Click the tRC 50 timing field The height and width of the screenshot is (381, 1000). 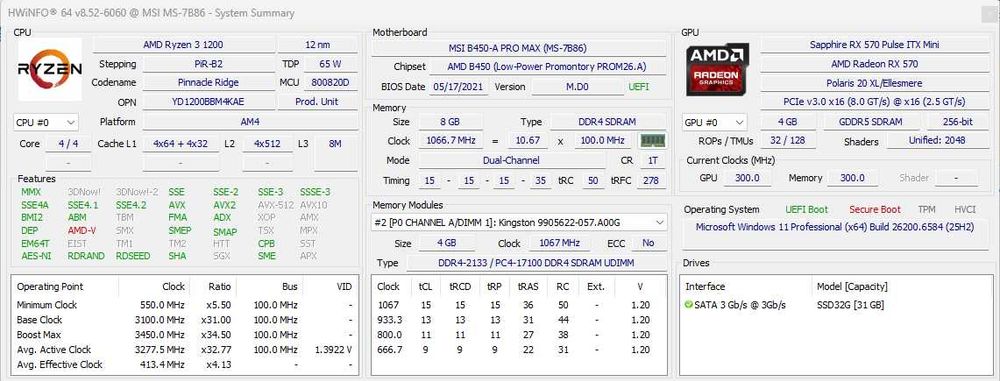pos(592,181)
